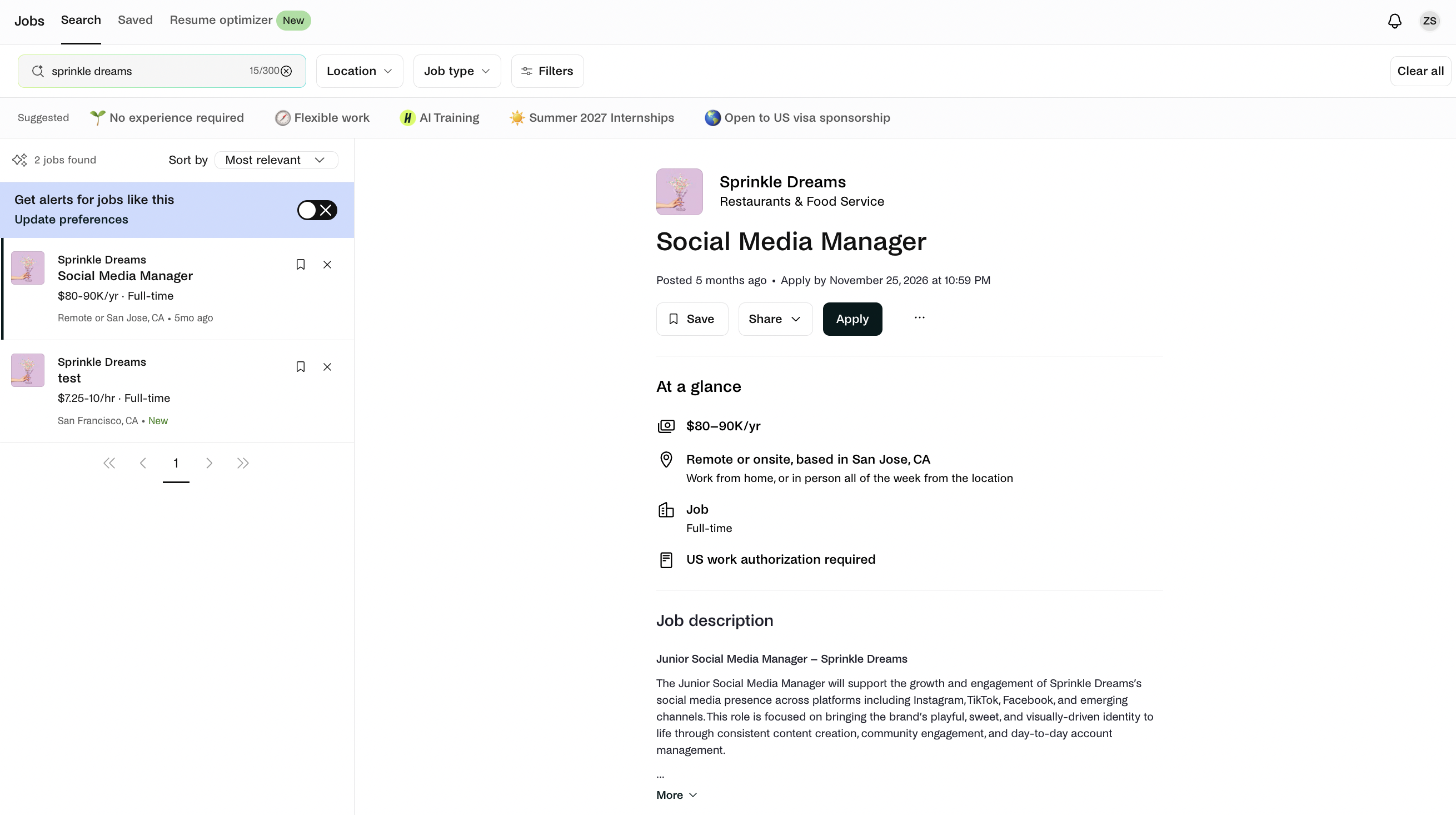Open the three-dot more options menu
The width and height of the screenshot is (1456, 815).
920,317
